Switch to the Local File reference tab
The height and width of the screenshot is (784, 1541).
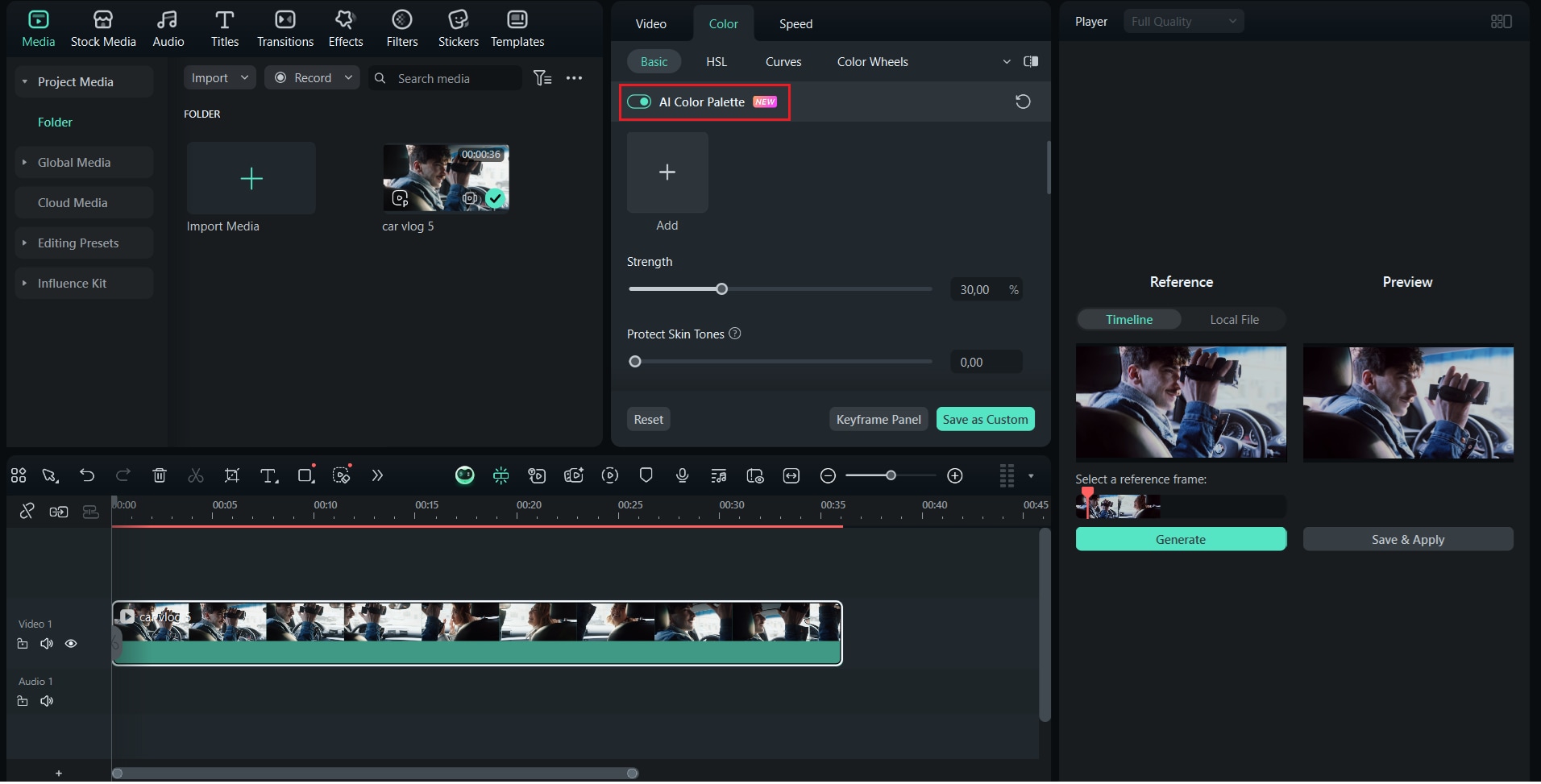pyautogui.click(x=1234, y=319)
